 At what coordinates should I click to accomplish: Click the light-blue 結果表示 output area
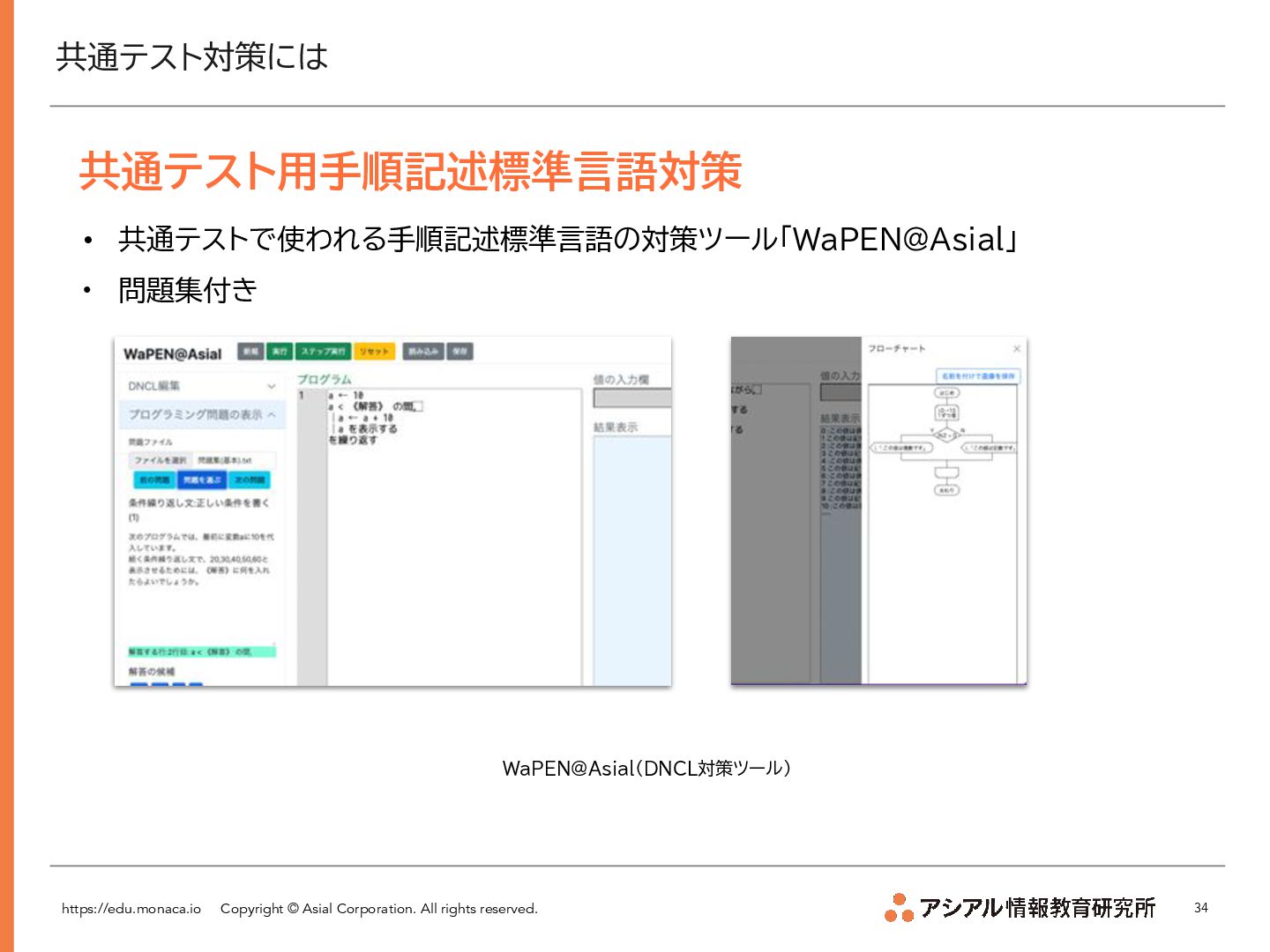click(632, 561)
